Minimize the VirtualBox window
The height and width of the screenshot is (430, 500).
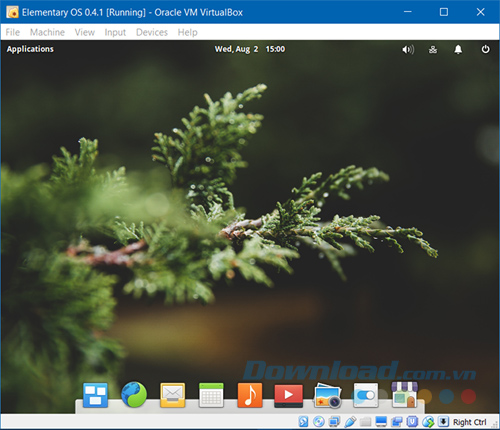(407, 12)
